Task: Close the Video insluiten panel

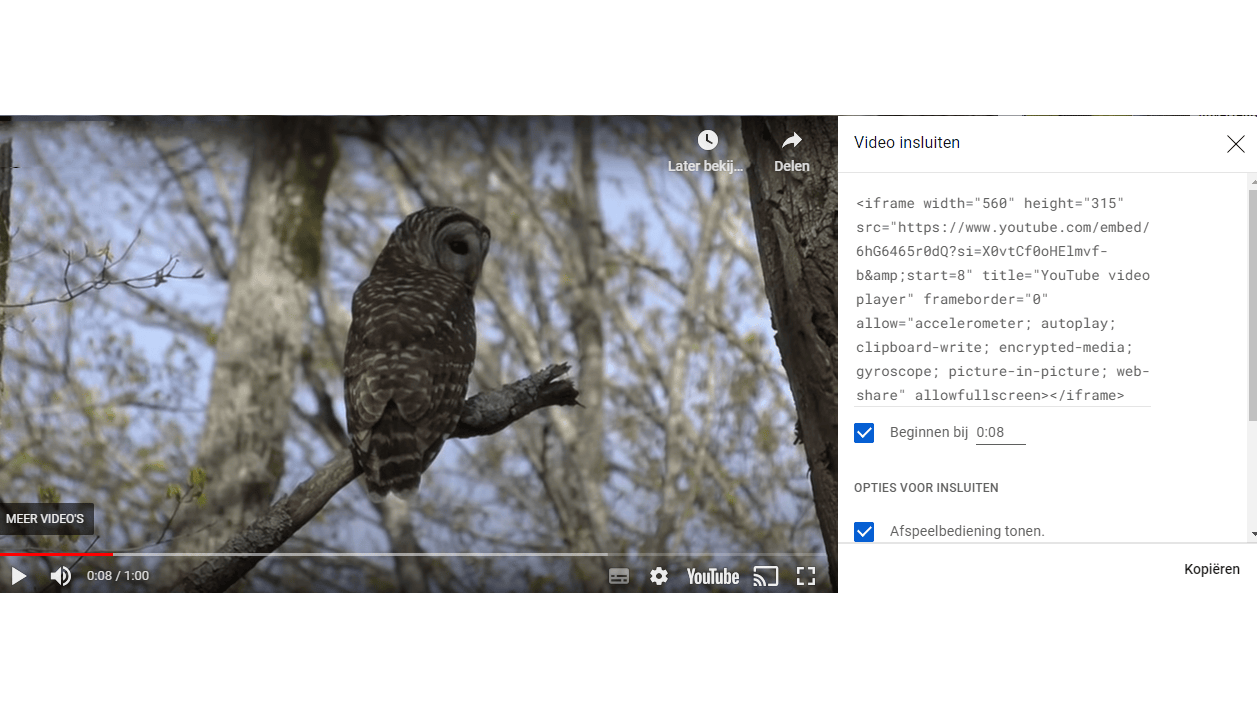Action: coord(1236,144)
